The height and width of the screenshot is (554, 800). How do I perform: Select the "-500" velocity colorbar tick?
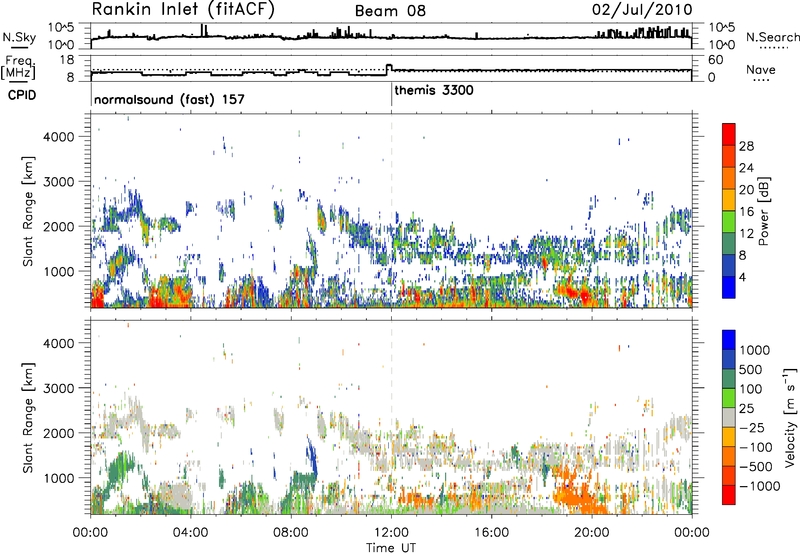click(755, 467)
